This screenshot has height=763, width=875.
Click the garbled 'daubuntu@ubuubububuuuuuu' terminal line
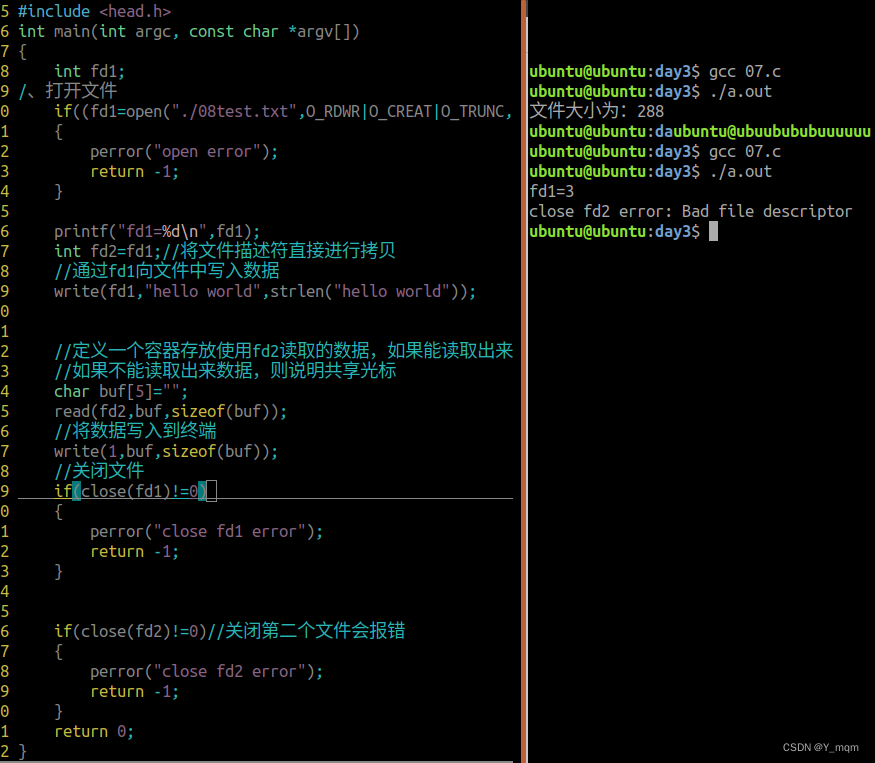[700, 132]
